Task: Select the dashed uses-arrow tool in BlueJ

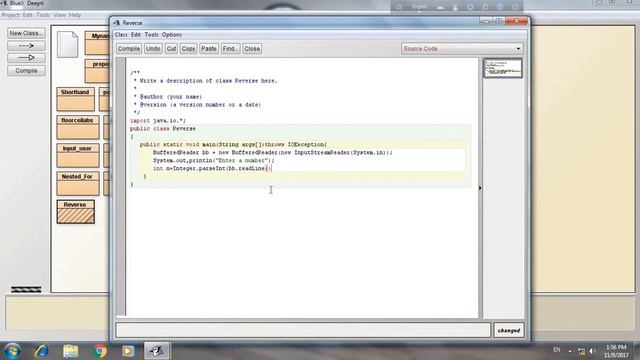Action: pyautogui.click(x=26, y=46)
